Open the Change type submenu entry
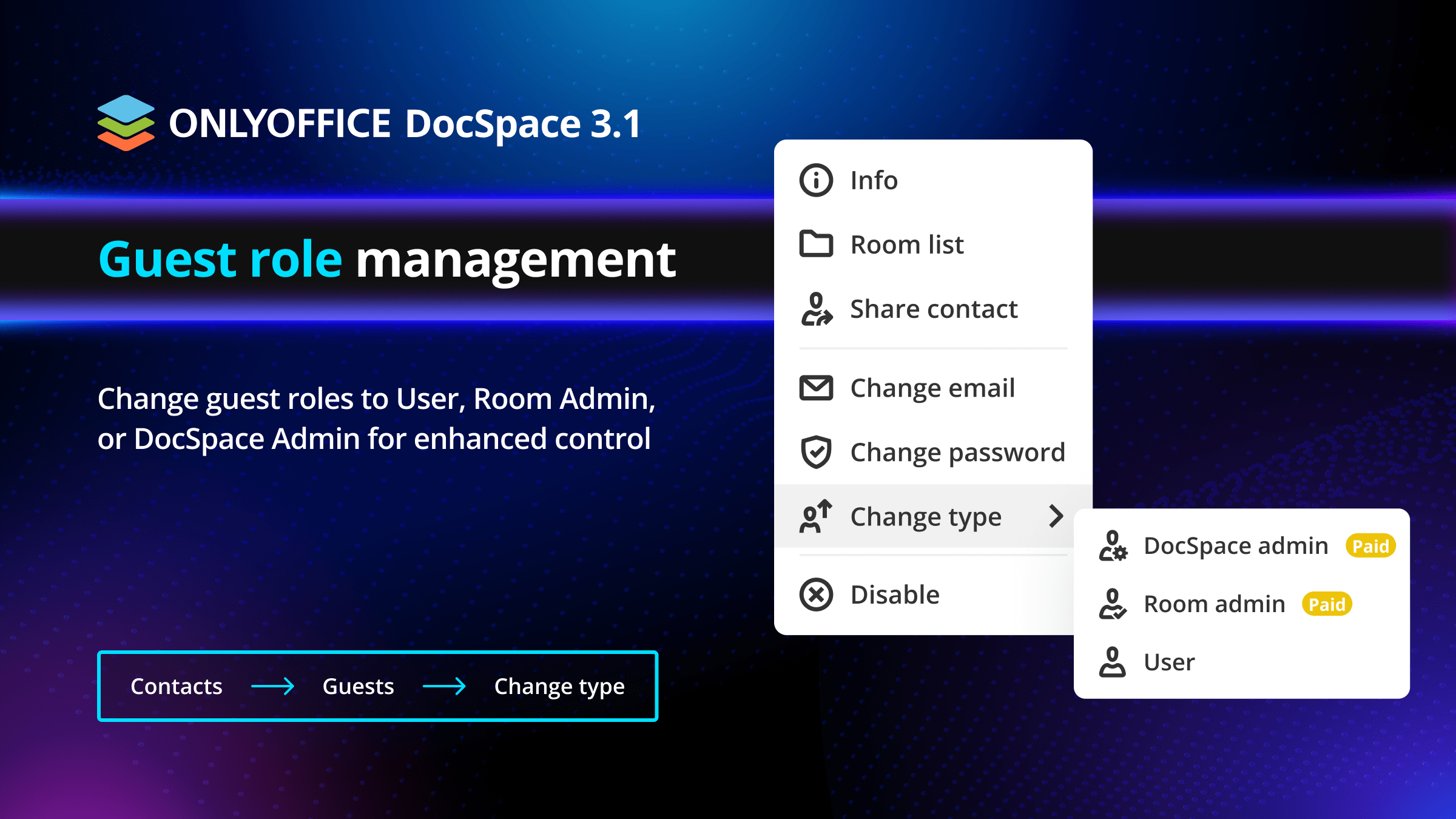 pyautogui.click(x=926, y=517)
